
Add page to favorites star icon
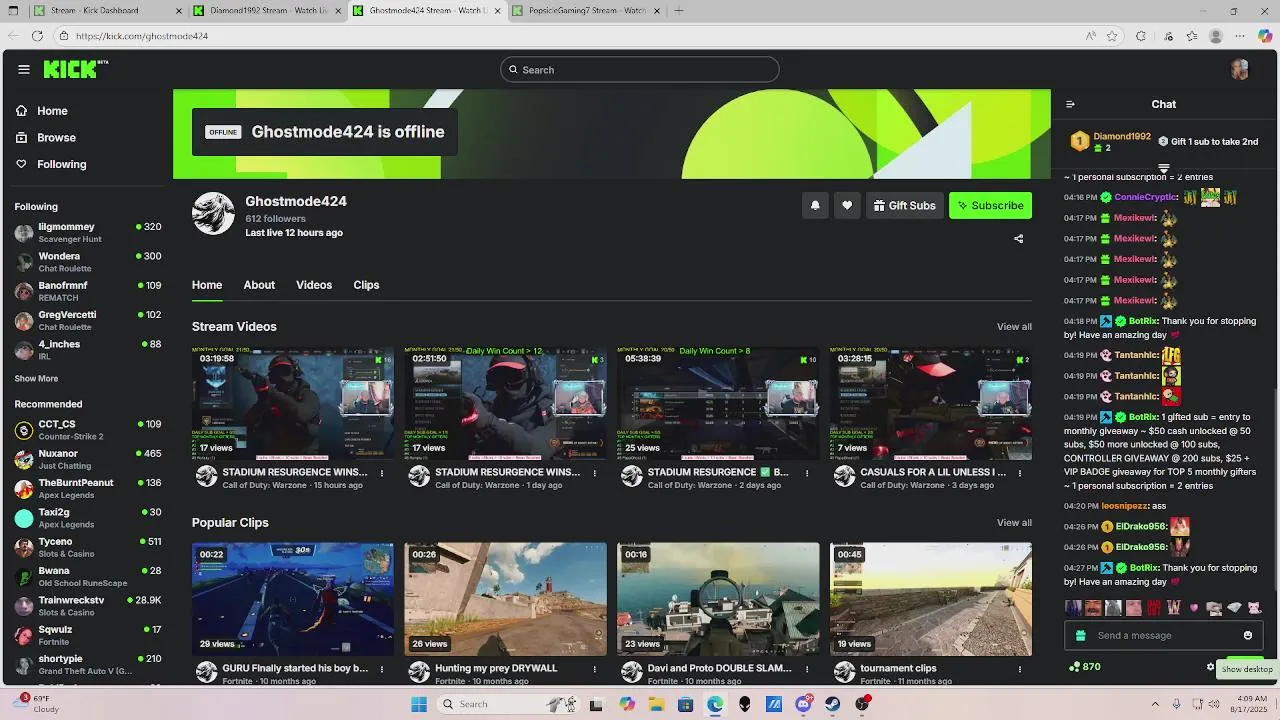[x=1112, y=36]
